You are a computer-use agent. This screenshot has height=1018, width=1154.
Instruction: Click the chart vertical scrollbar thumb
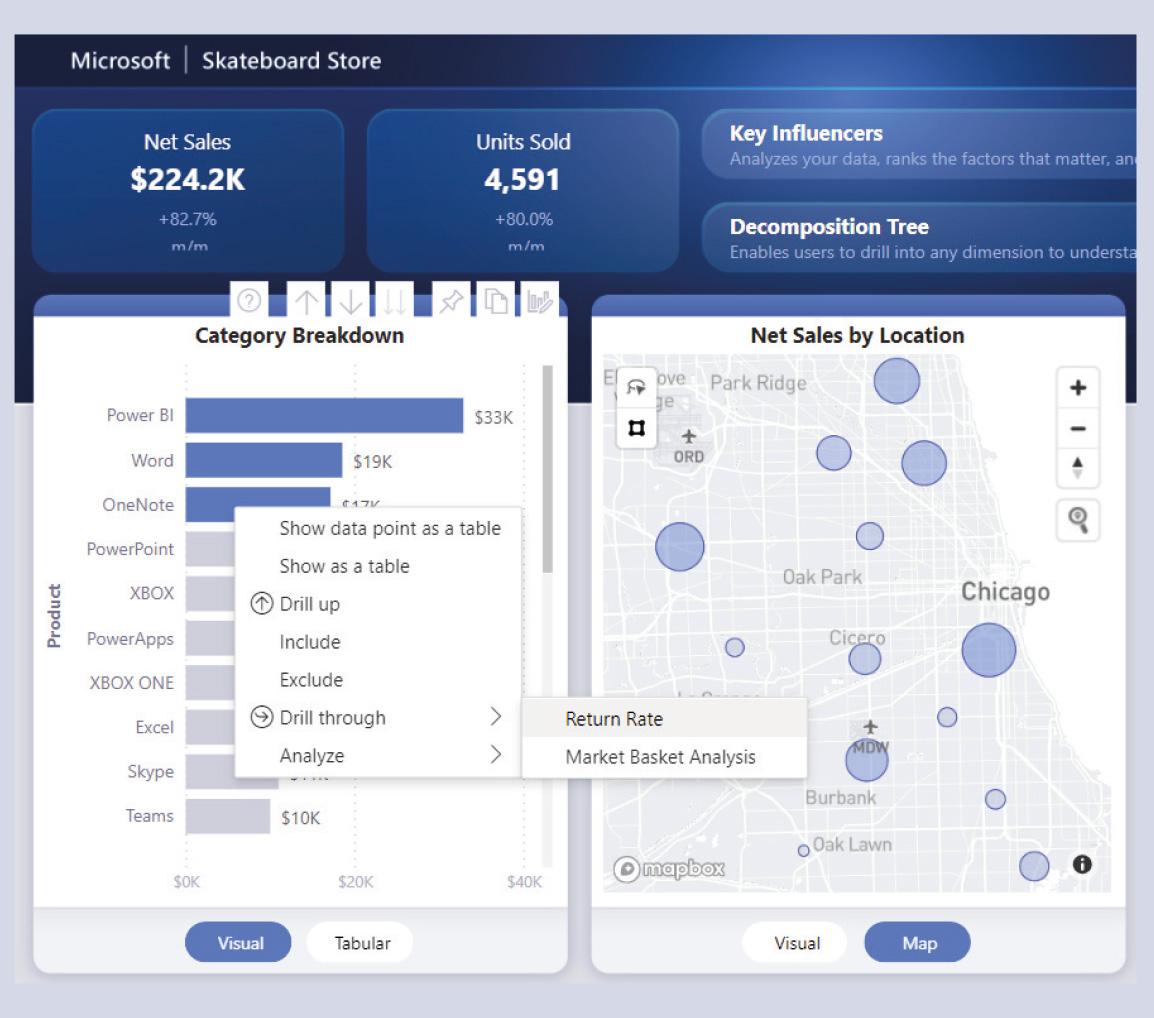coord(547,469)
